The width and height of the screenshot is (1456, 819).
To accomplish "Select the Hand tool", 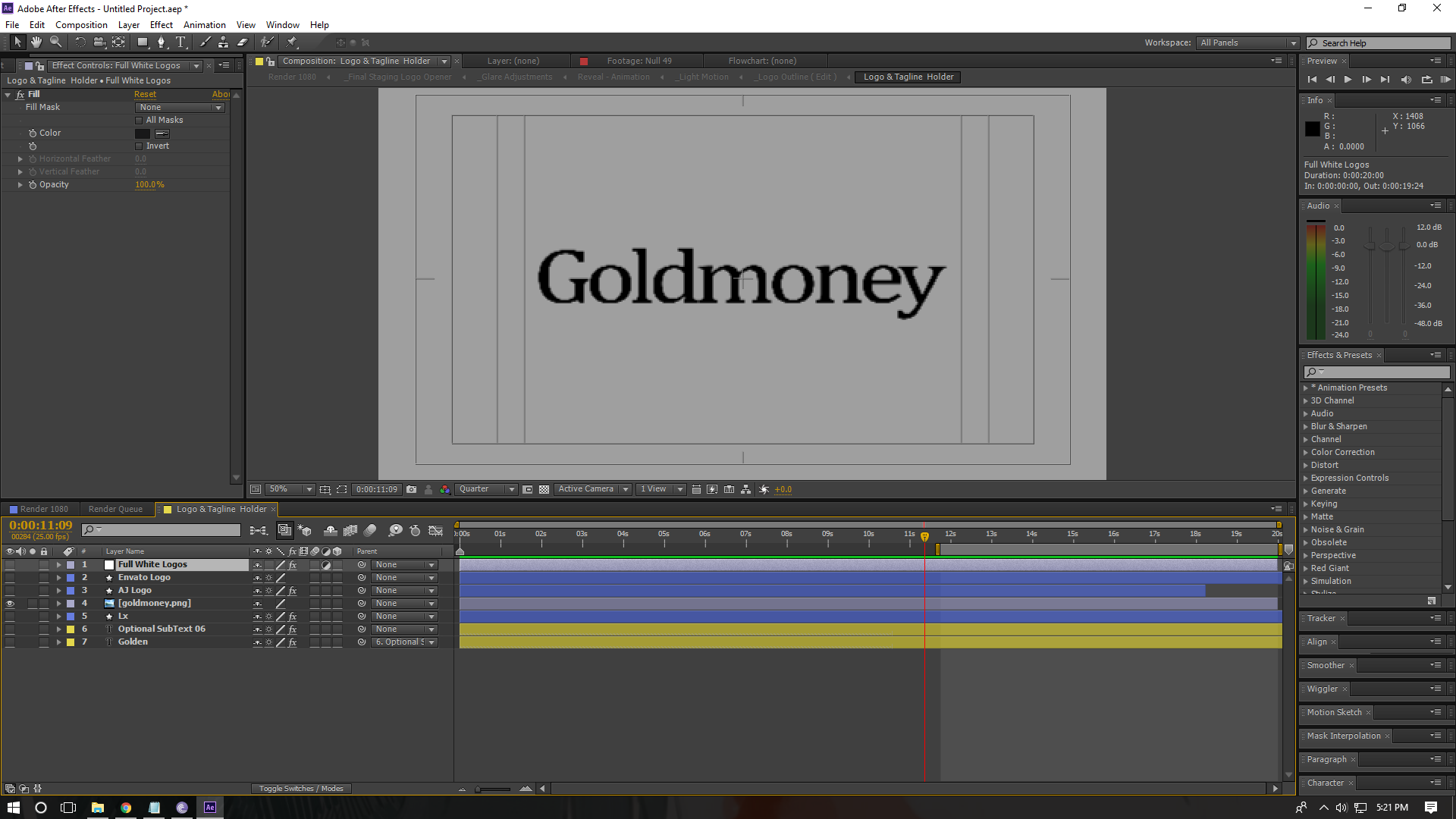I will [x=36, y=42].
